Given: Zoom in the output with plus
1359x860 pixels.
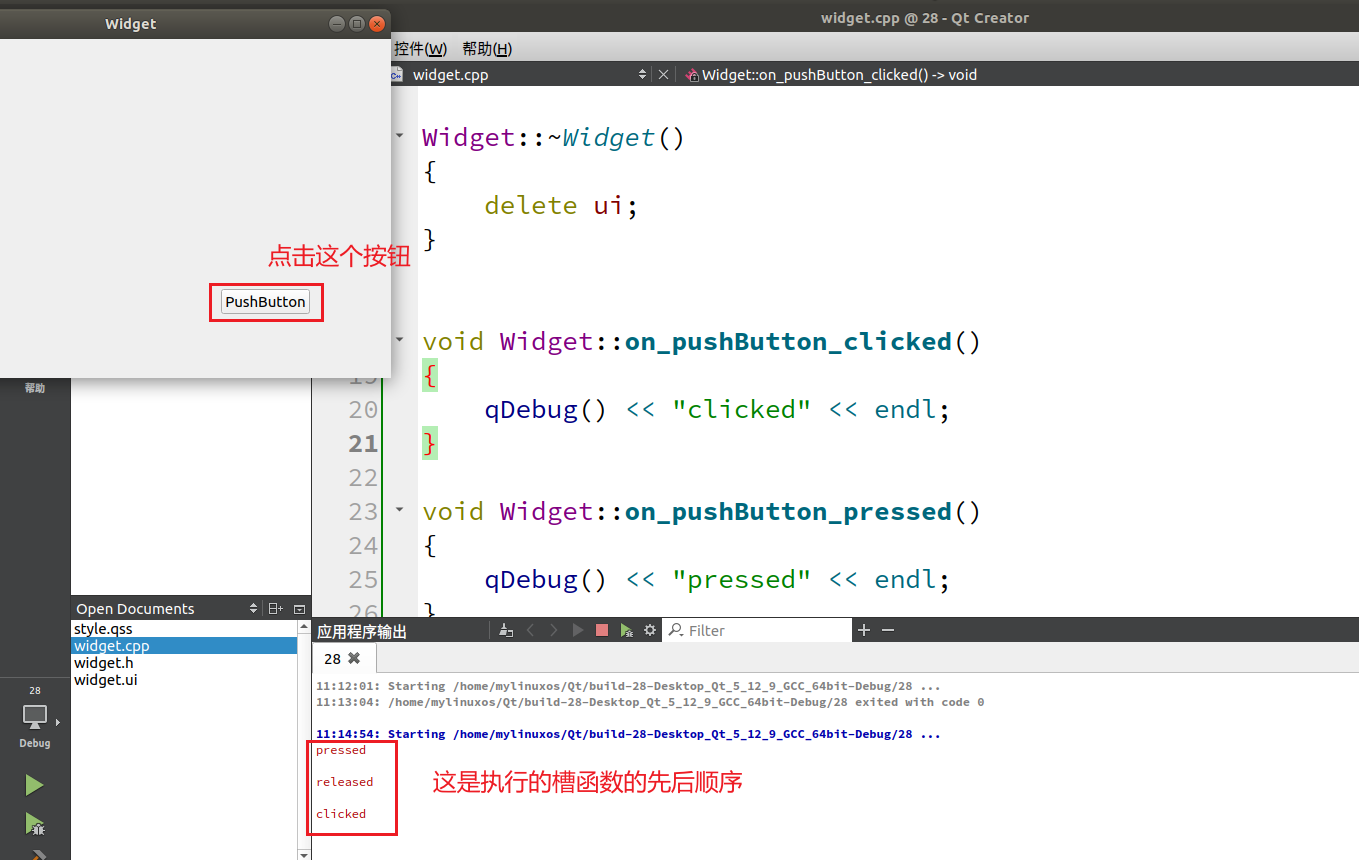Looking at the screenshot, I should pos(864,630).
